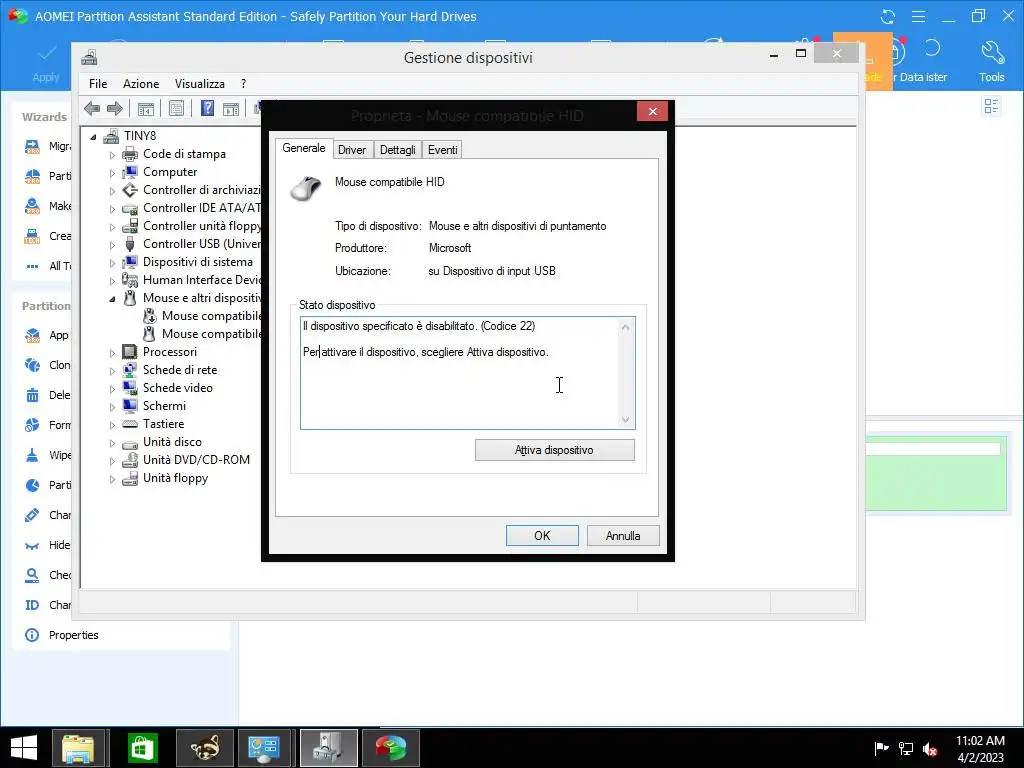The width and height of the screenshot is (1024, 768).
Task: Click the network tray icon
Action: (906, 748)
